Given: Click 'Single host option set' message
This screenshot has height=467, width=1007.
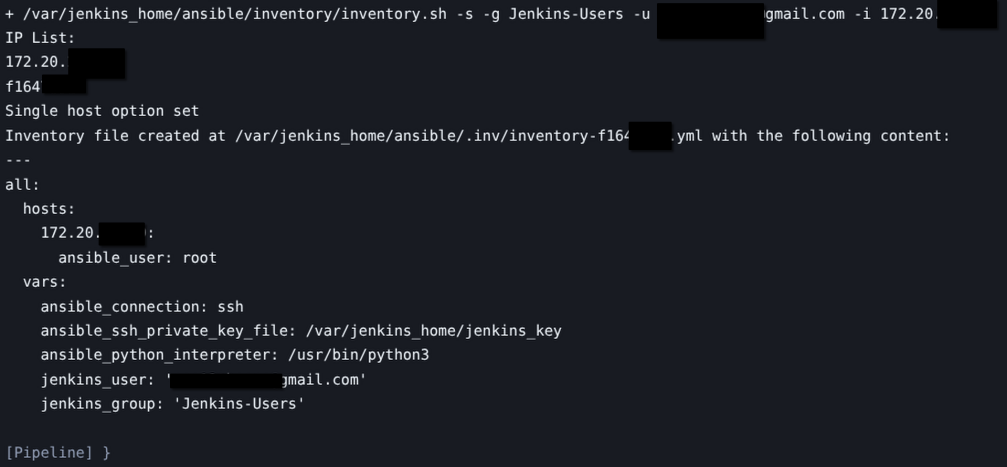Looking at the screenshot, I should click(102, 111).
